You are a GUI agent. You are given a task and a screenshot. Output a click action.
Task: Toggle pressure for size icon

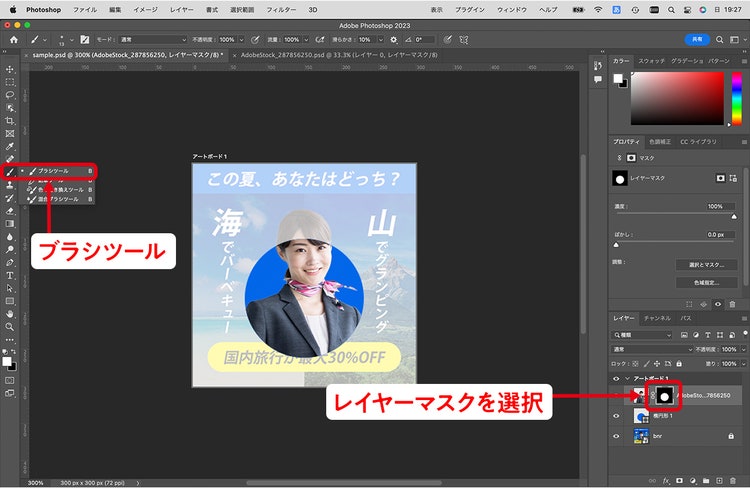coord(447,40)
